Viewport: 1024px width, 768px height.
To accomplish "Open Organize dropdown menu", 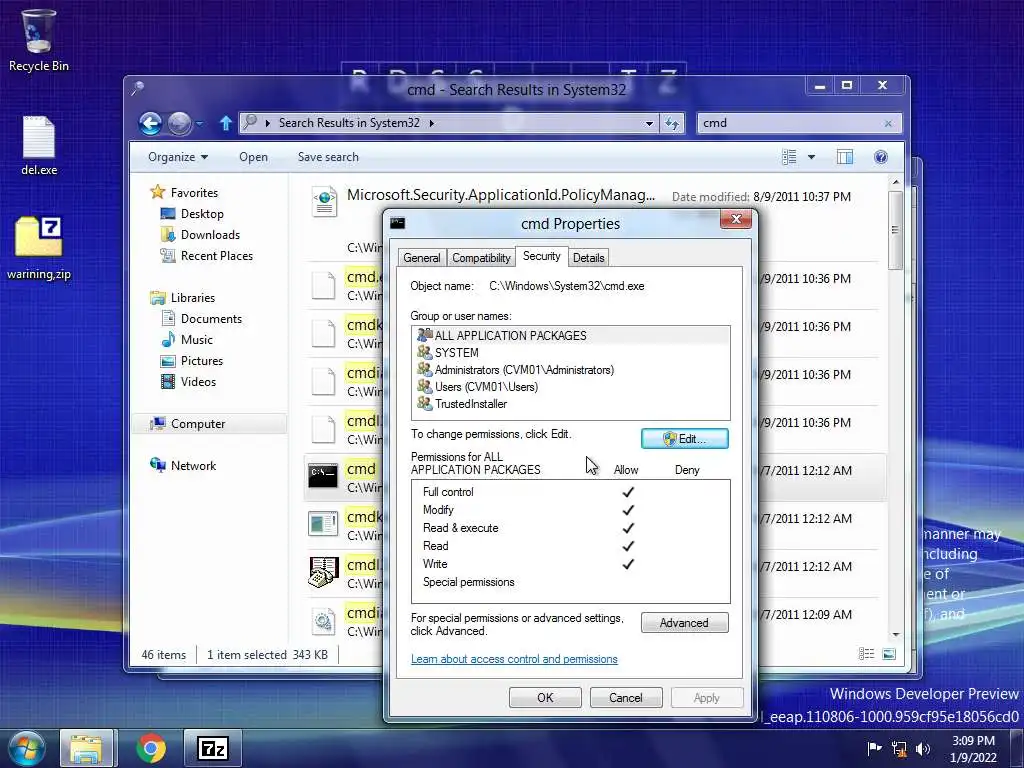I will pos(178,157).
